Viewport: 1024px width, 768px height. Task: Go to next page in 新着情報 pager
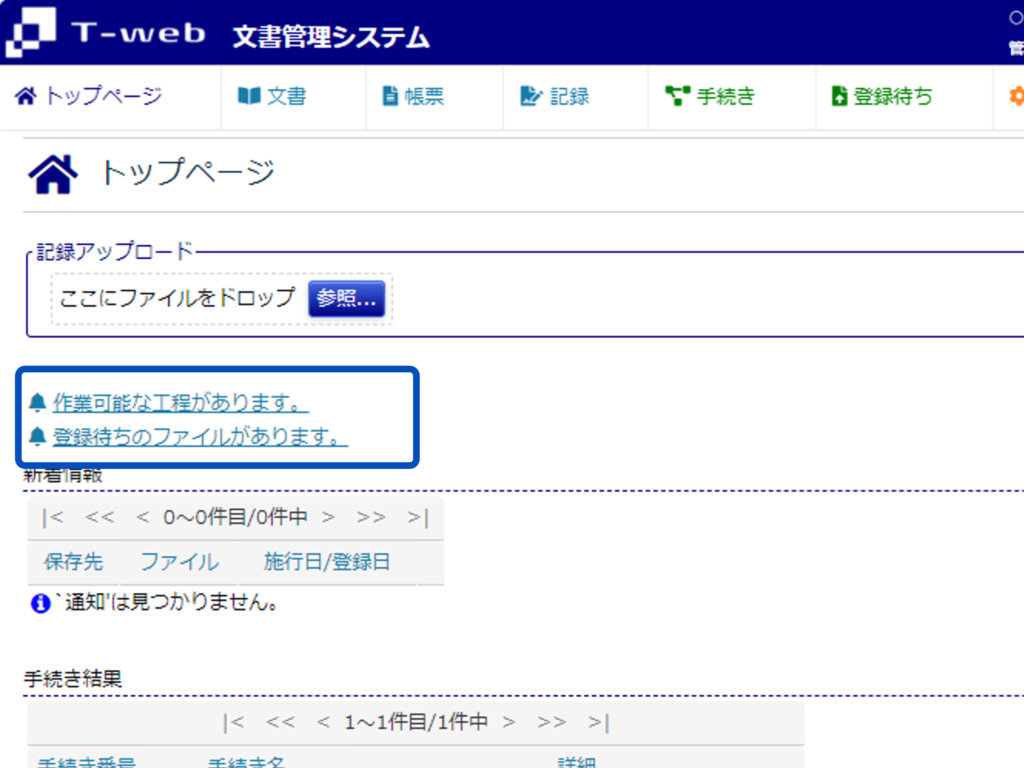point(328,518)
